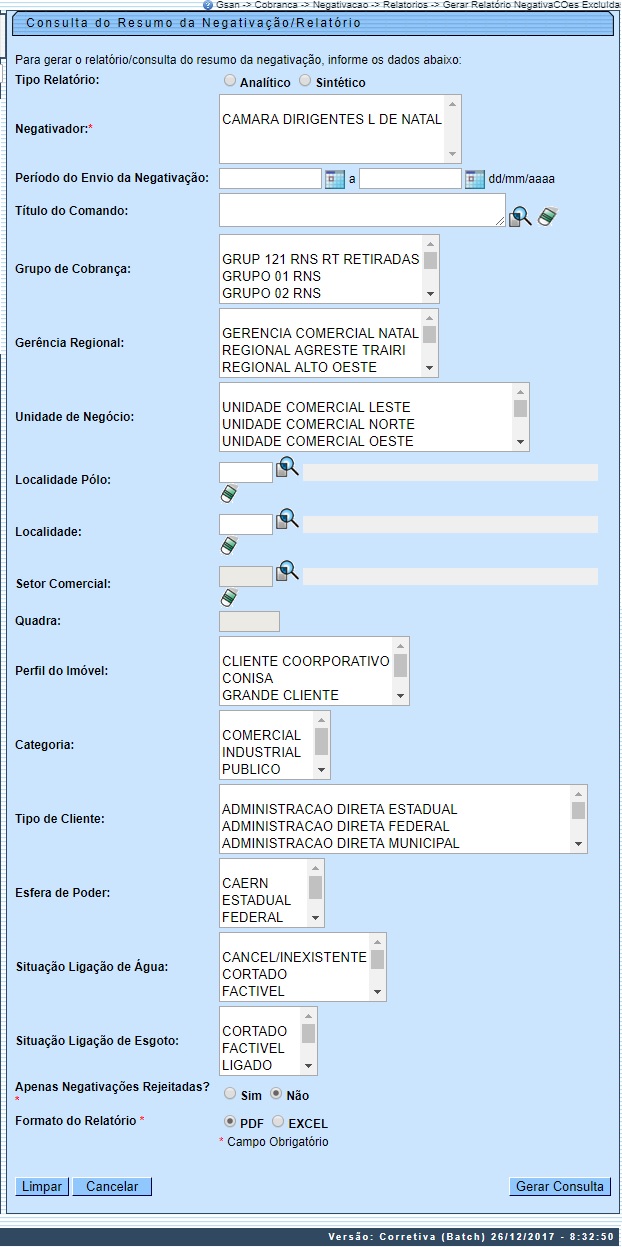Select COMERCIAL category
Screen dimensions: 622x1247
[261, 735]
